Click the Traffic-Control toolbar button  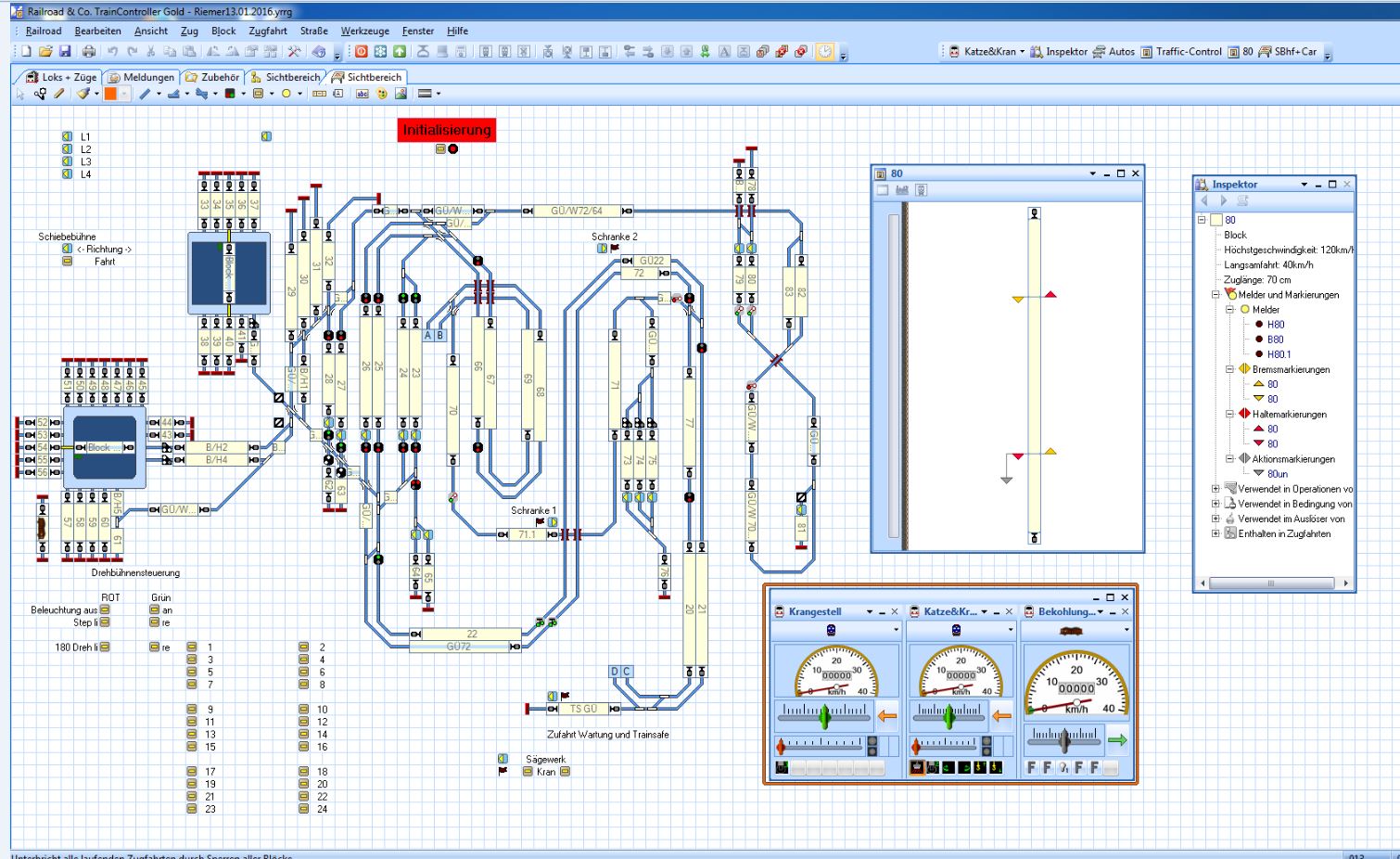[x=1180, y=52]
